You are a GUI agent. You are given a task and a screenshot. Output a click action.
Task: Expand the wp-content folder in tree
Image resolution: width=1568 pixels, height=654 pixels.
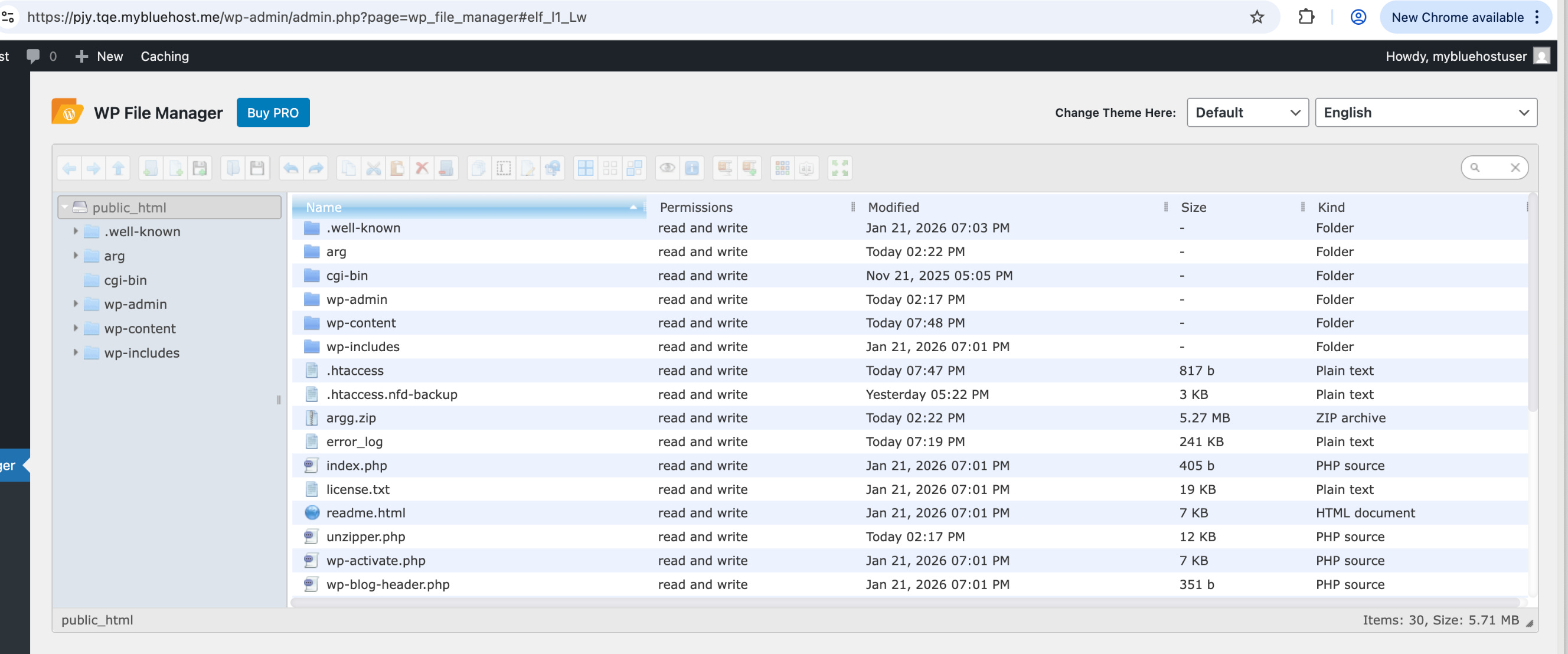(x=76, y=329)
